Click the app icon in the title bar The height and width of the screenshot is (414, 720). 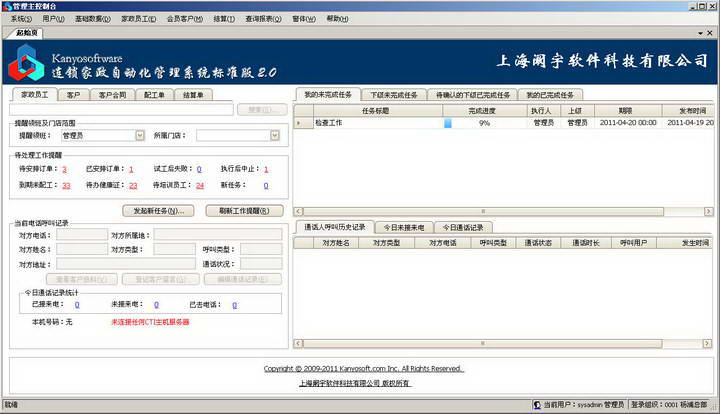pos(6,6)
